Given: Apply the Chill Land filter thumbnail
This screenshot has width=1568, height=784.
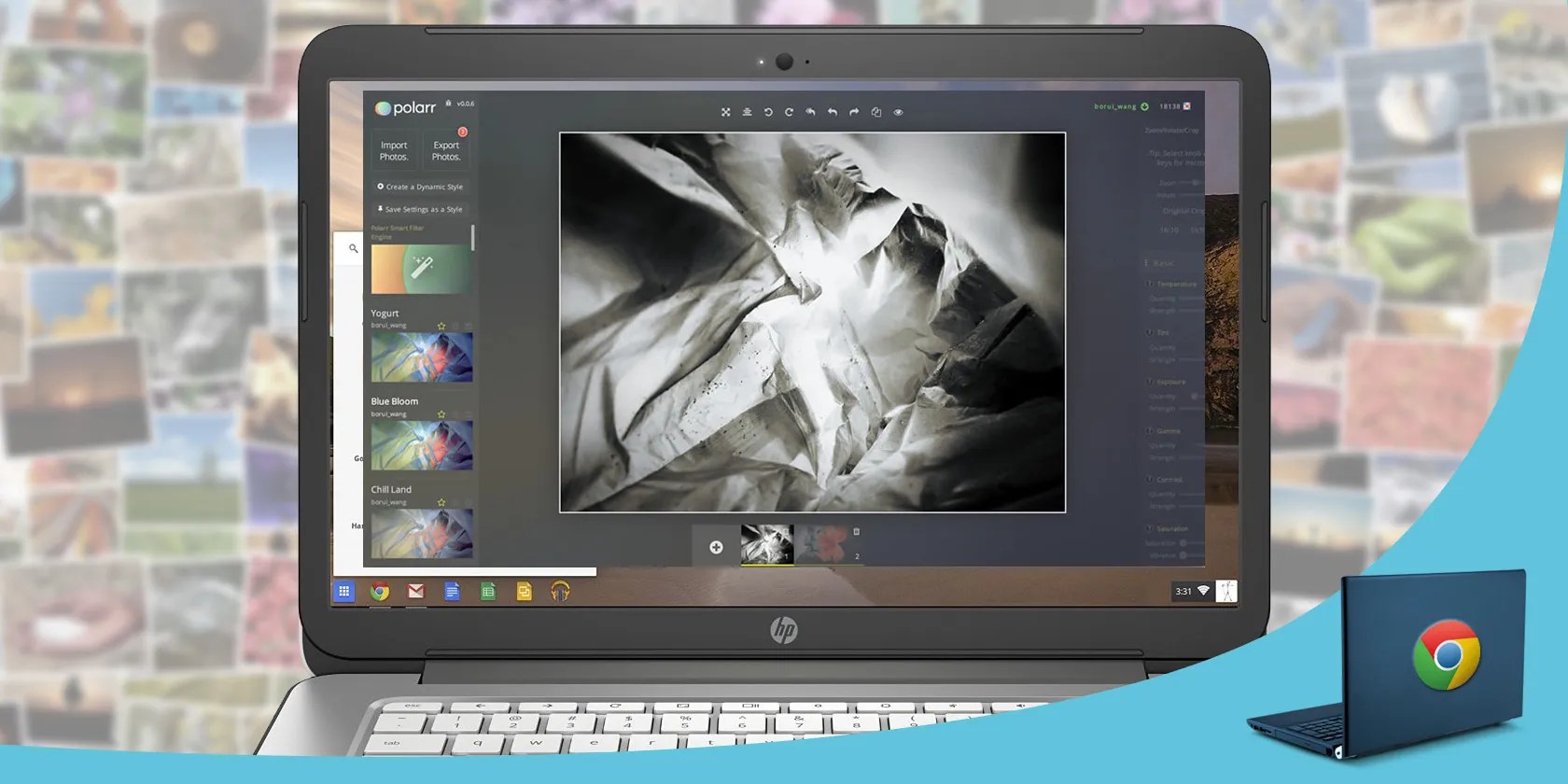Looking at the screenshot, I should pyautogui.click(x=422, y=533).
